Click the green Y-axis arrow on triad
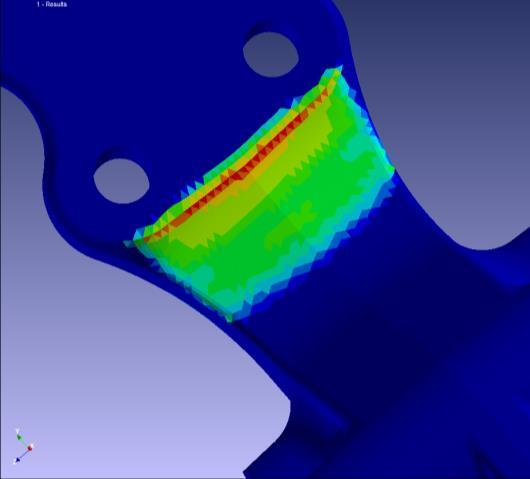Image resolution: width=530 pixels, height=479 pixels. [x=20, y=436]
